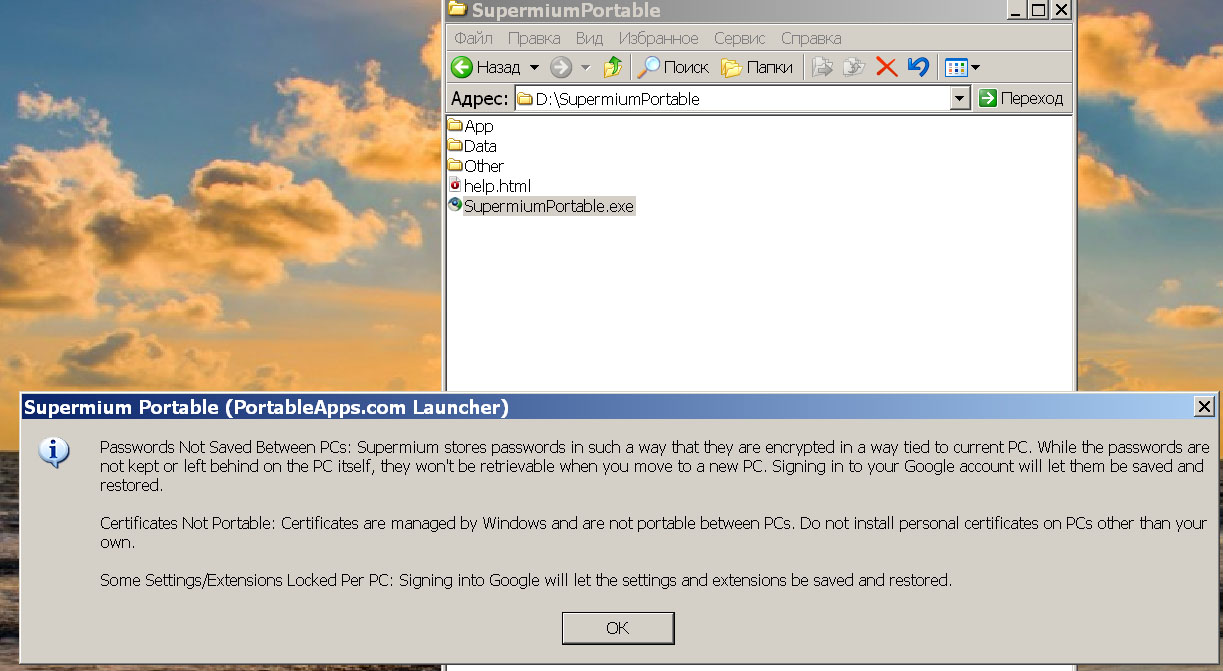Click the Up one folder icon

[612, 67]
